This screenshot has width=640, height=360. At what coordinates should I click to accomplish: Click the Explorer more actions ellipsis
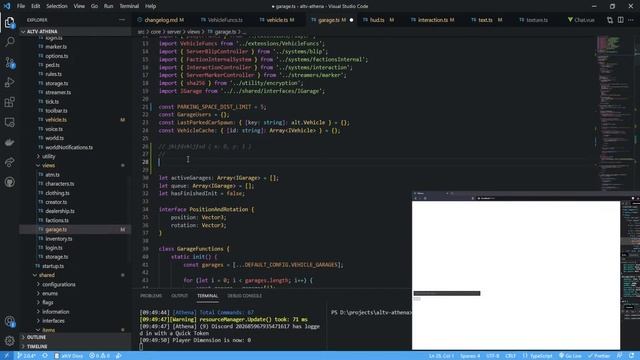point(122,20)
